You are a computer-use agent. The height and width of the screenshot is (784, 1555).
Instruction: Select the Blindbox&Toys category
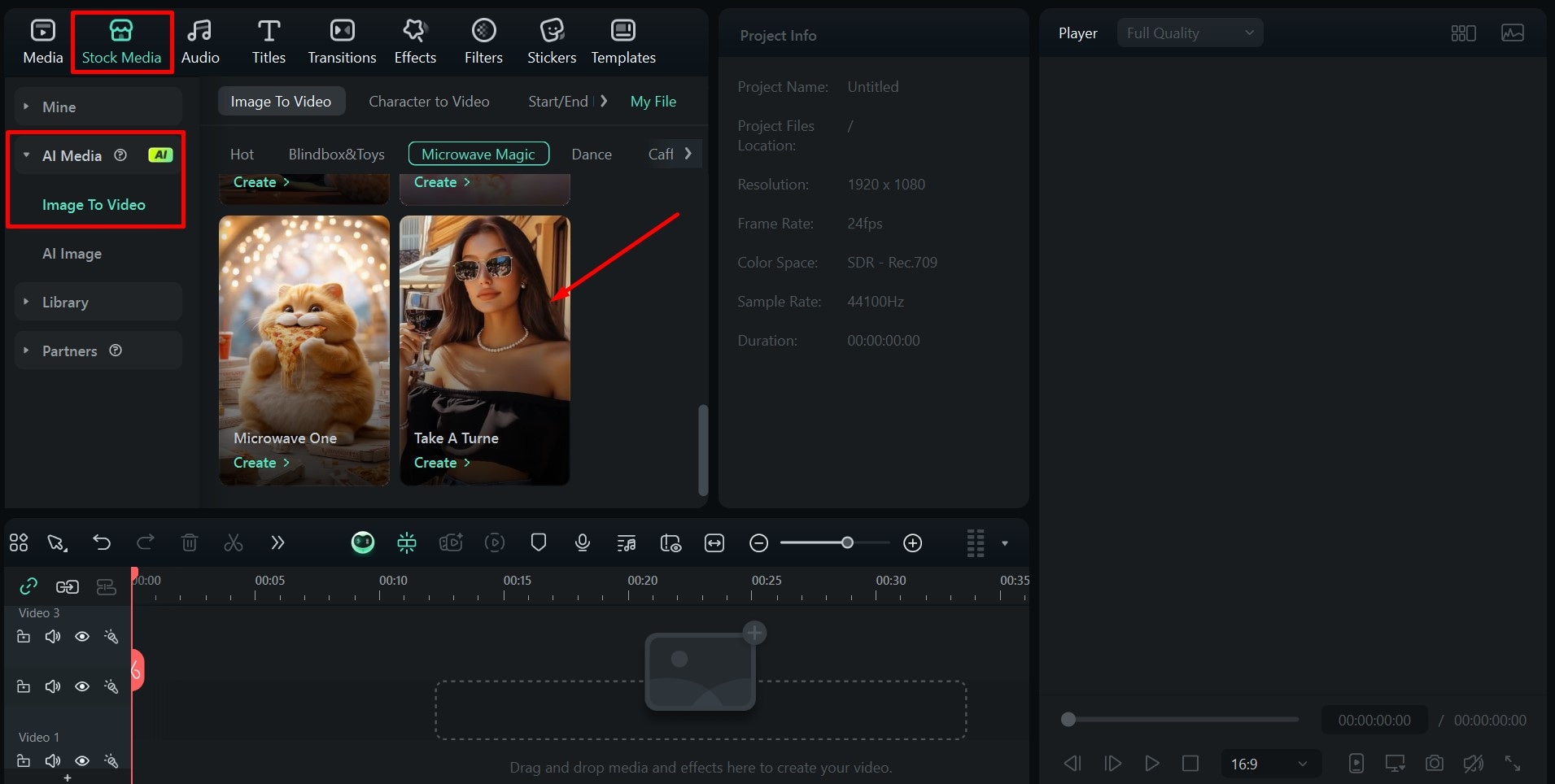[336, 154]
